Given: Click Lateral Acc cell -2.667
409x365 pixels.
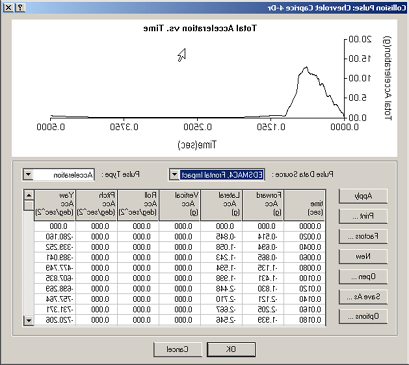Looking at the screenshot, I should pyautogui.click(x=221, y=309).
